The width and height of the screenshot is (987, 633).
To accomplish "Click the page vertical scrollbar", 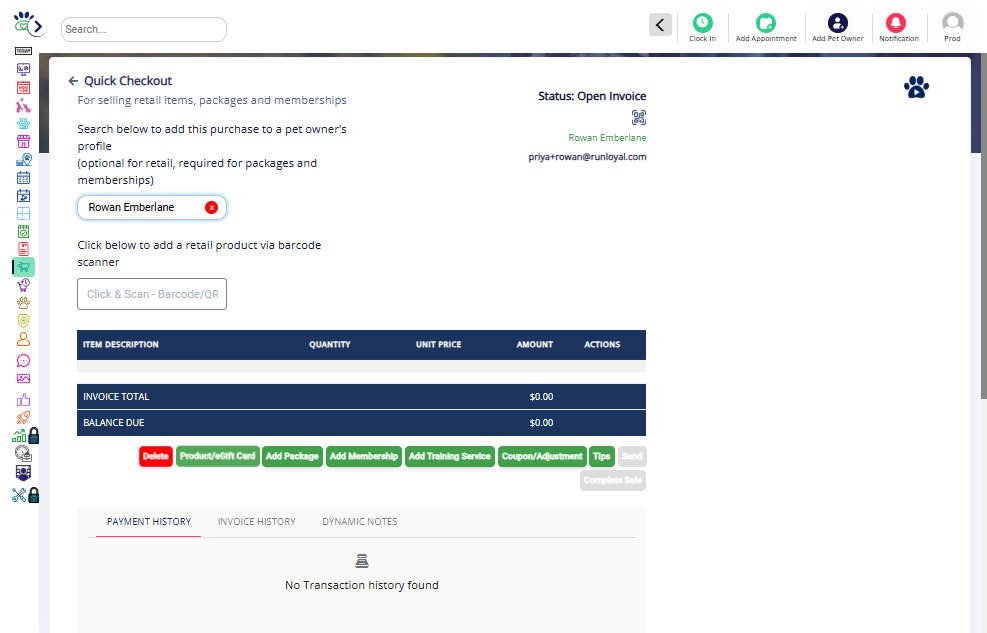I will tap(983, 227).
